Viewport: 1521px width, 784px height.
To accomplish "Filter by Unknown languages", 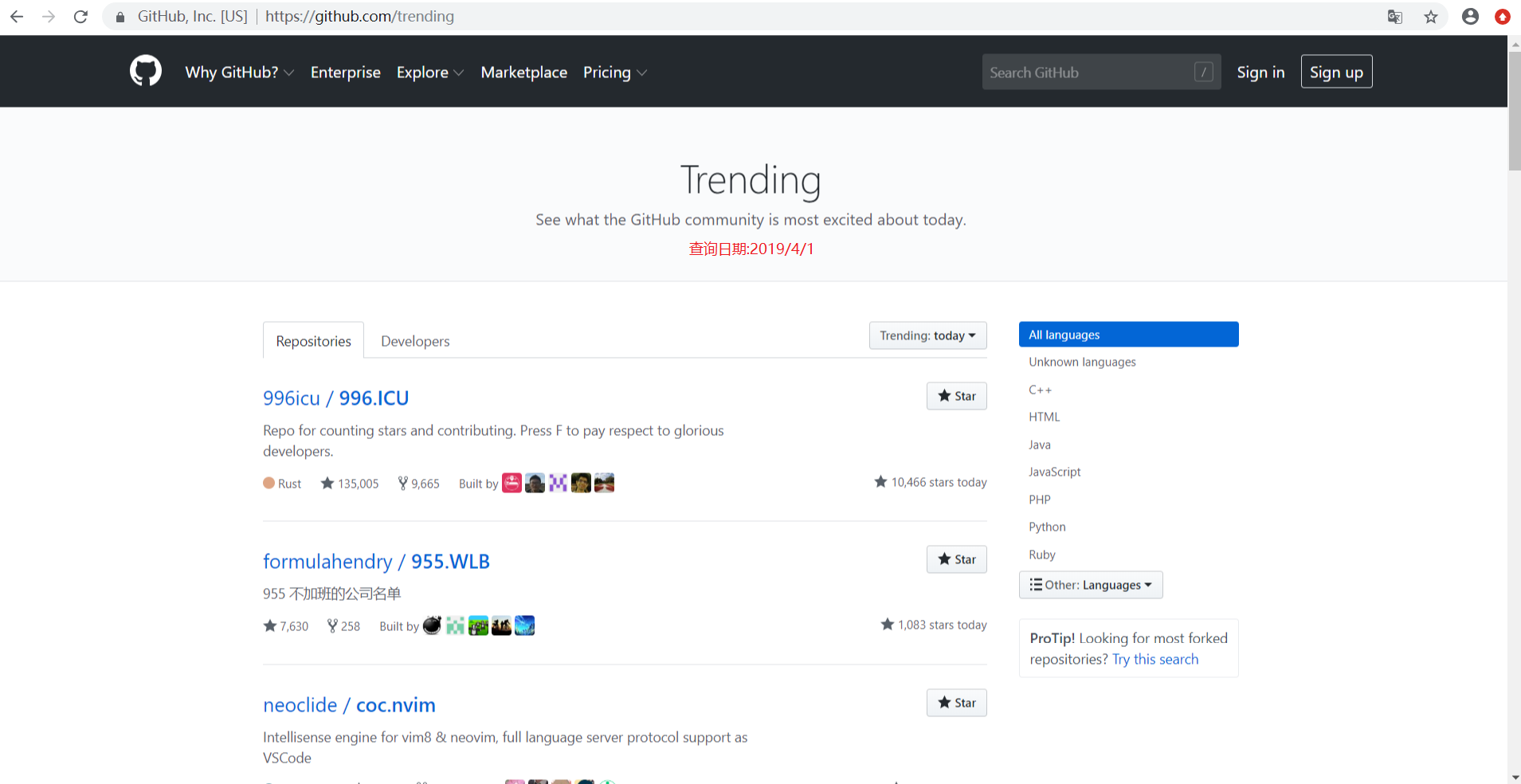I will click(x=1082, y=362).
